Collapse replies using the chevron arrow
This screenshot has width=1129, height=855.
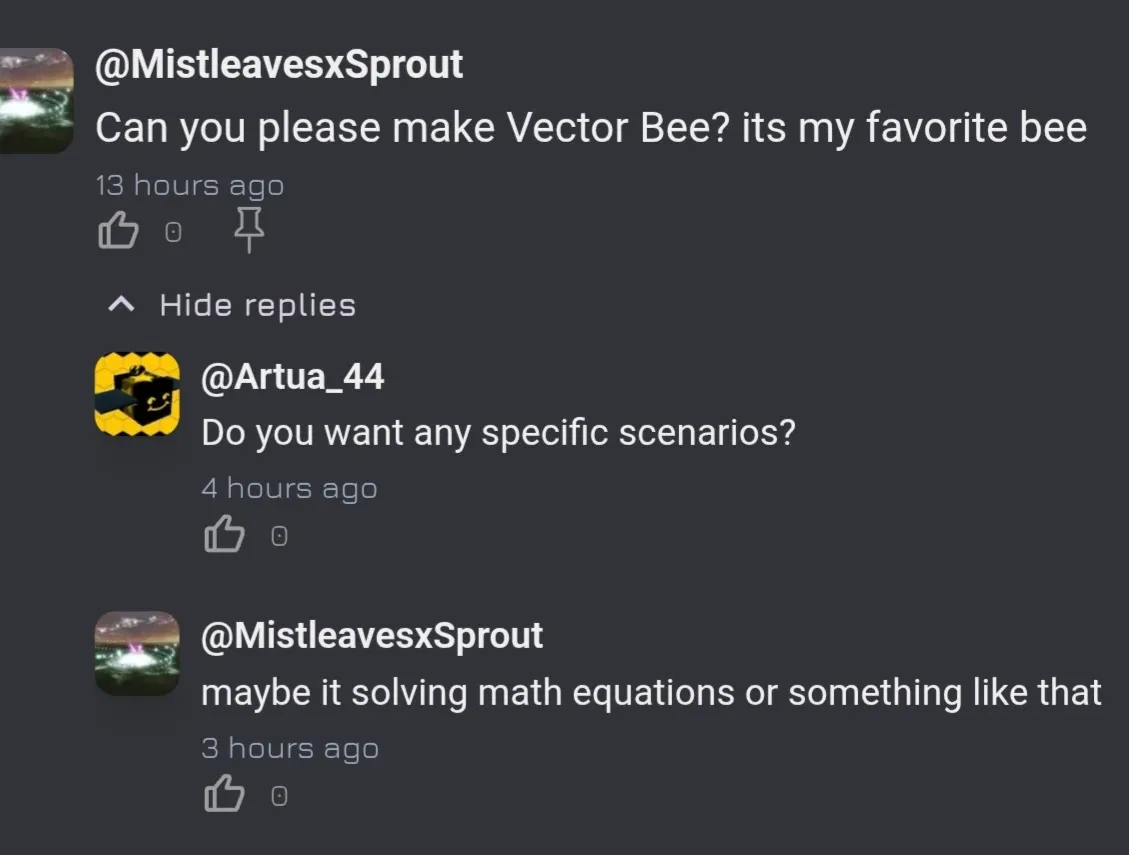(x=122, y=304)
